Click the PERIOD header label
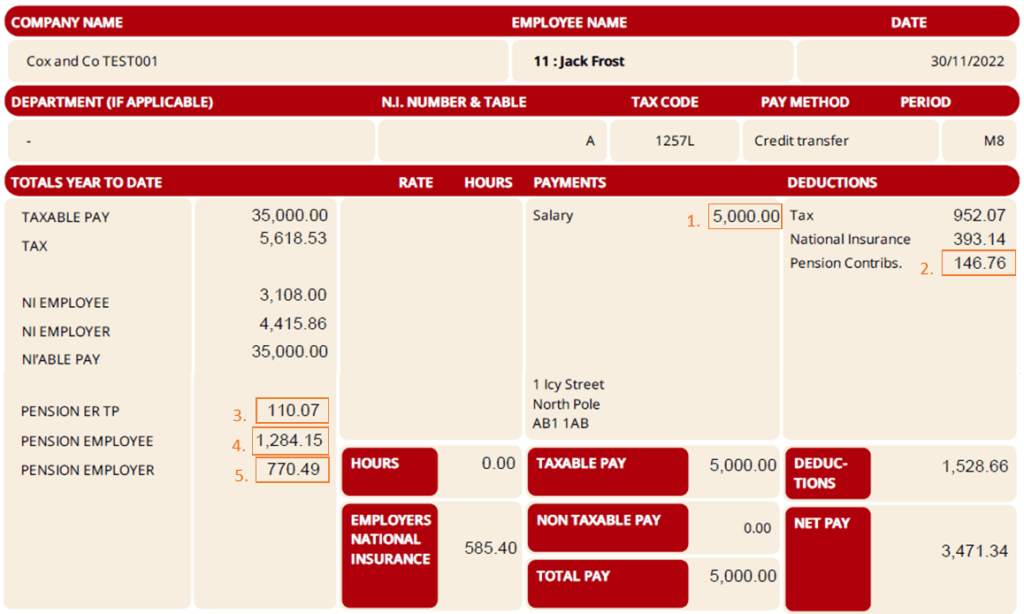 click(925, 103)
